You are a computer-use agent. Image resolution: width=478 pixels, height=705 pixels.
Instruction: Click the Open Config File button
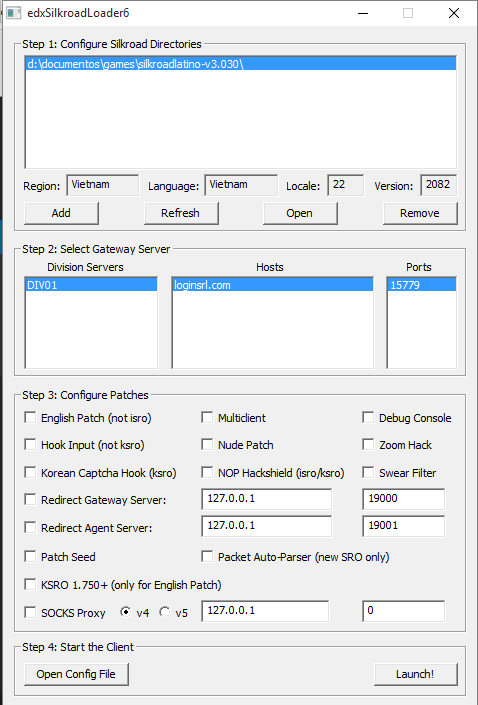pos(76,674)
